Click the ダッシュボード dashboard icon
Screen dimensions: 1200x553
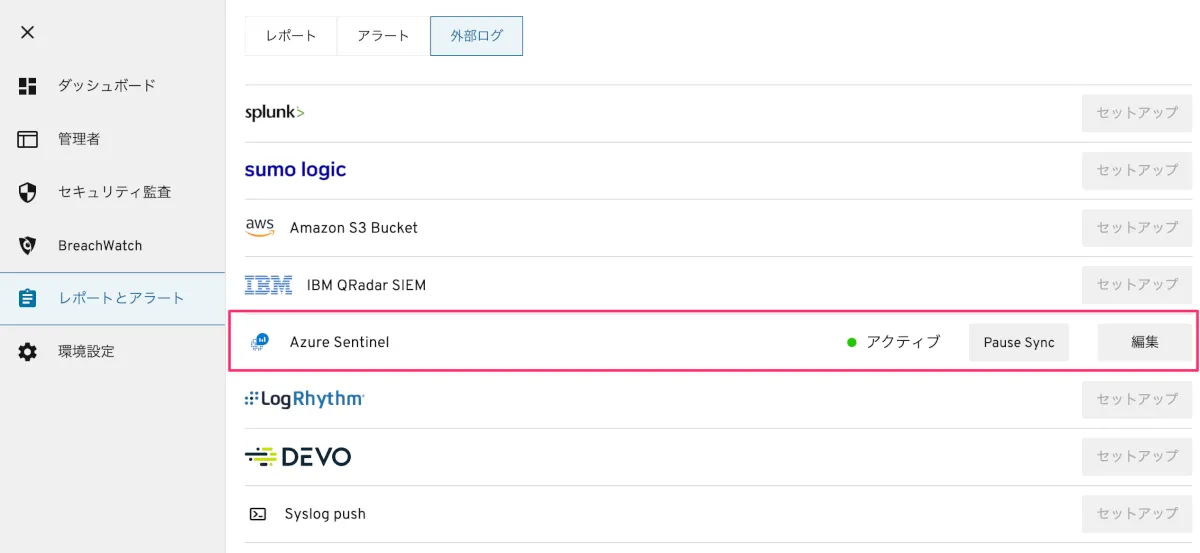(x=28, y=86)
